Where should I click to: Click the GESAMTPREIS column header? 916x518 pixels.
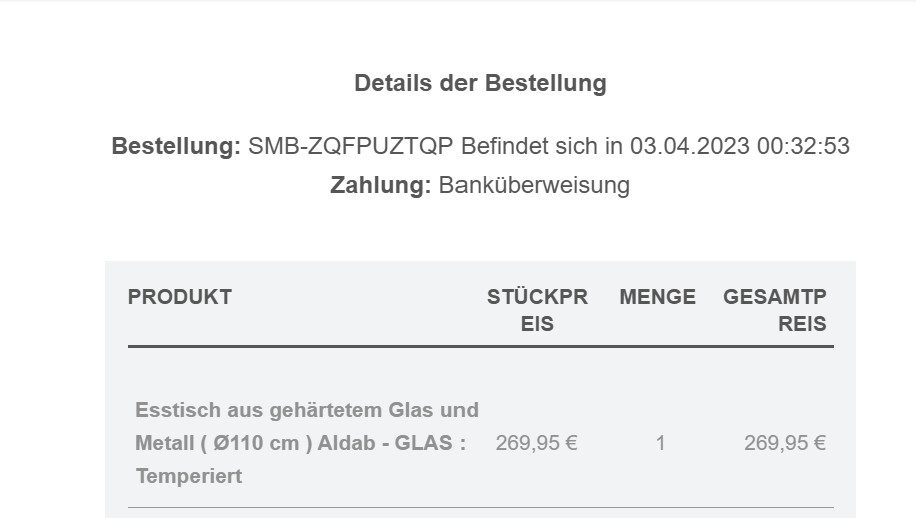click(775, 310)
